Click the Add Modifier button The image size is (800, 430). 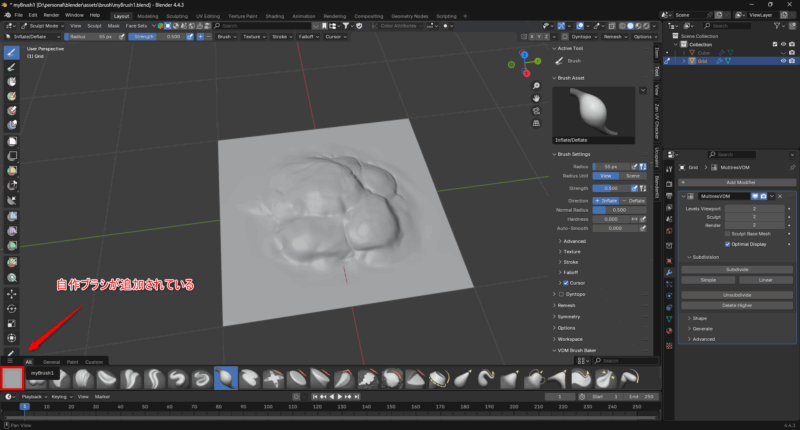pos(738,182)
